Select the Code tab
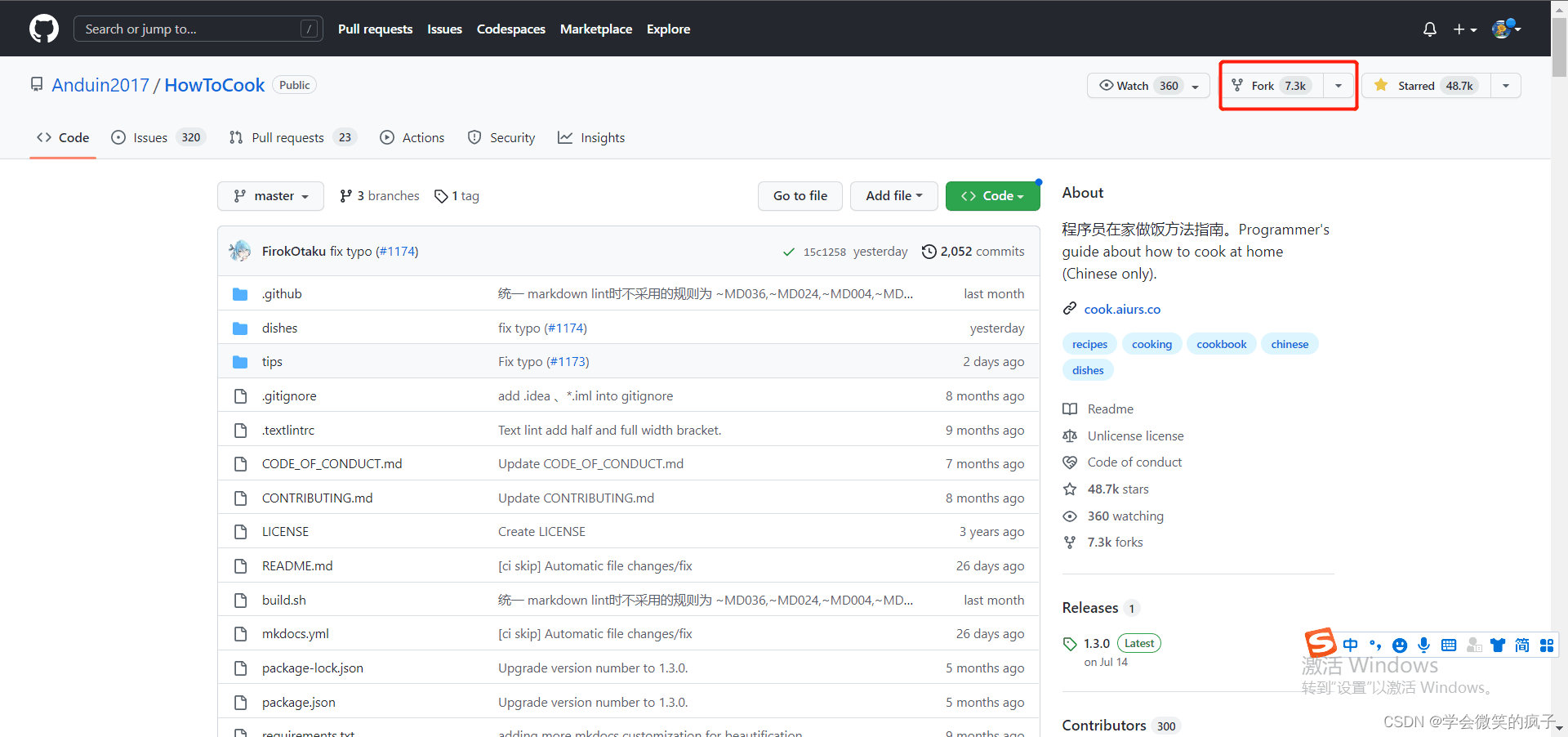The image size is (1568, 737). (x=63, y=137)
